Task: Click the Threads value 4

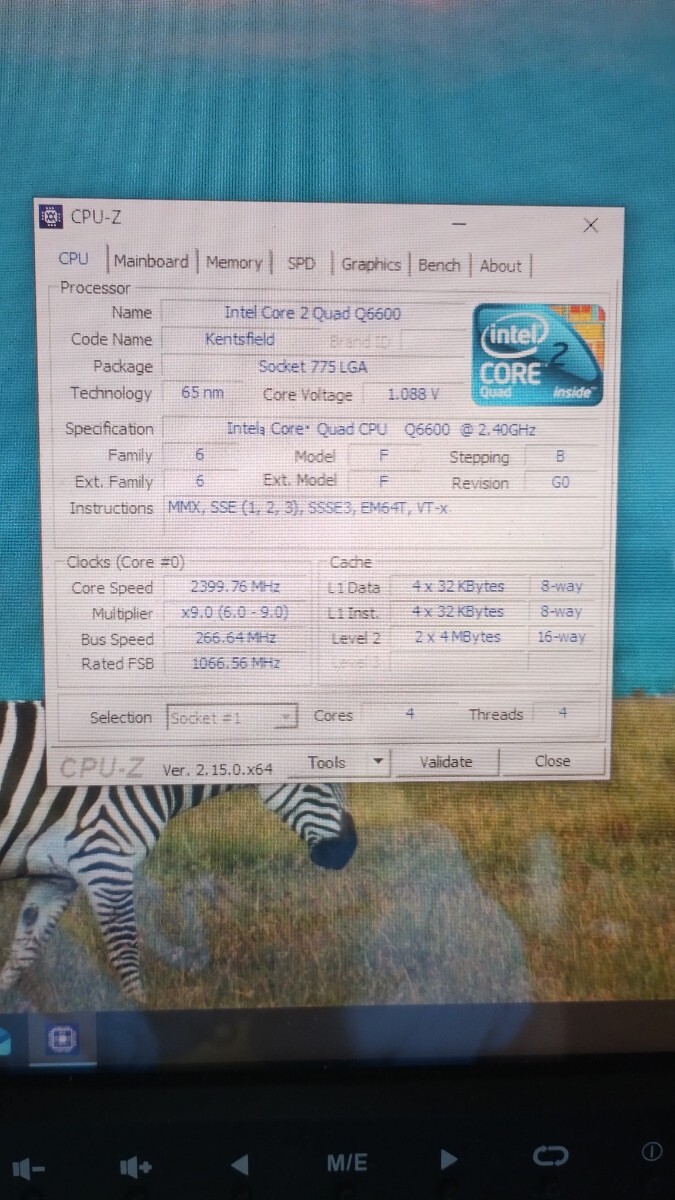Action: click(563, 713)
